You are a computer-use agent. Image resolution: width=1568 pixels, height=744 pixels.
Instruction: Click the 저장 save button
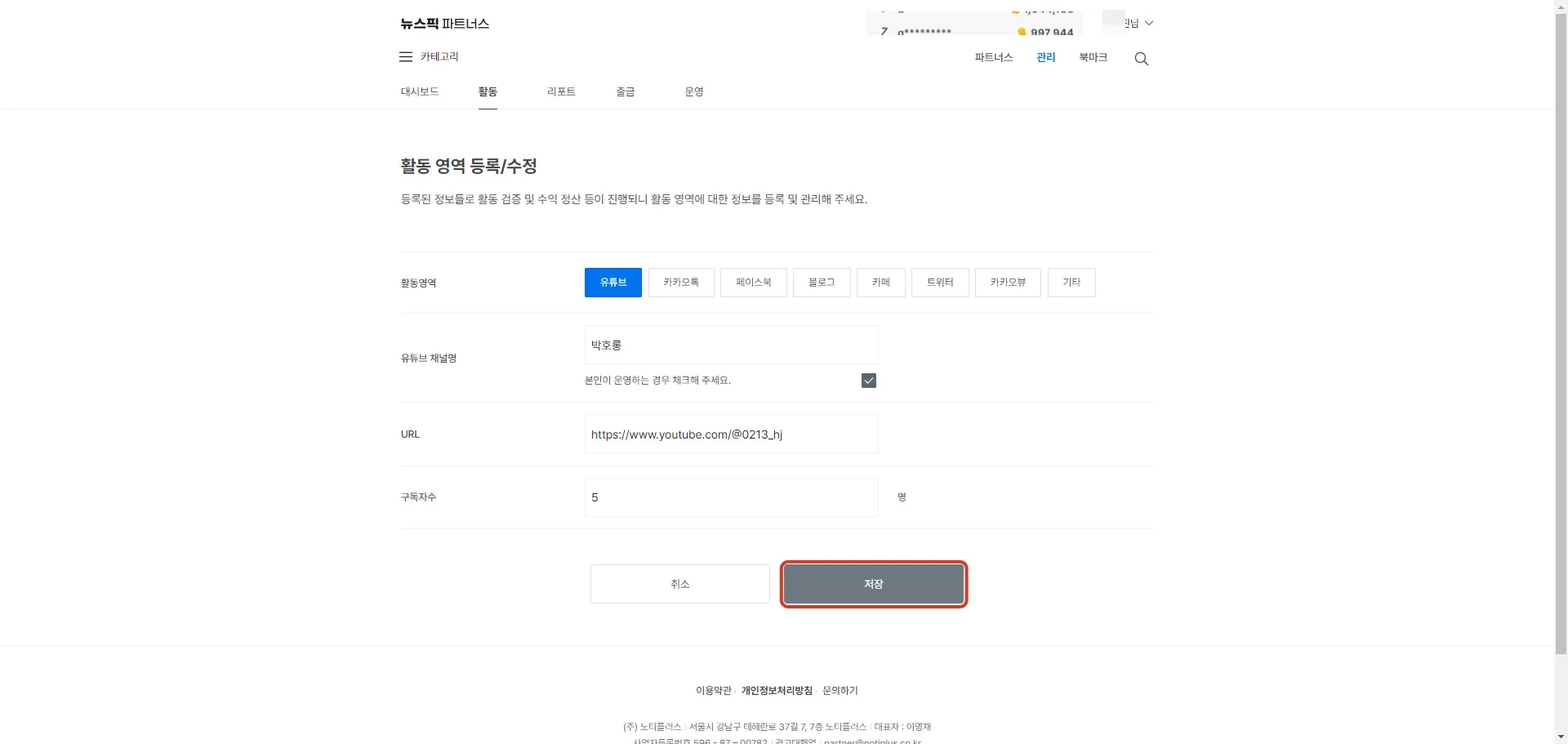[874, 584]
